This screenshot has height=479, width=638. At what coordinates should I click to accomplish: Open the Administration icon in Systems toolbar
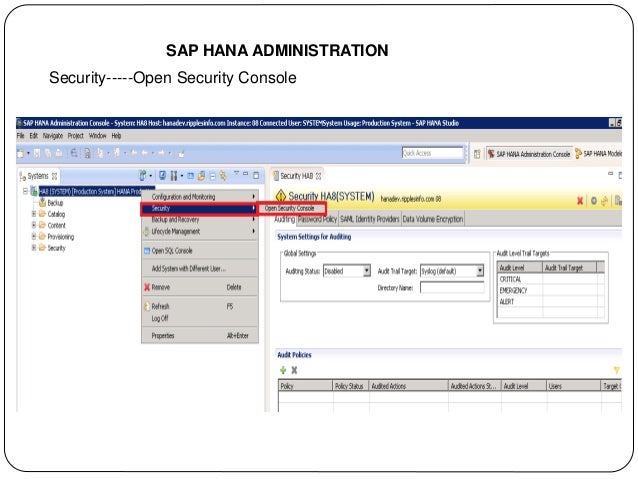click(162, 175)
